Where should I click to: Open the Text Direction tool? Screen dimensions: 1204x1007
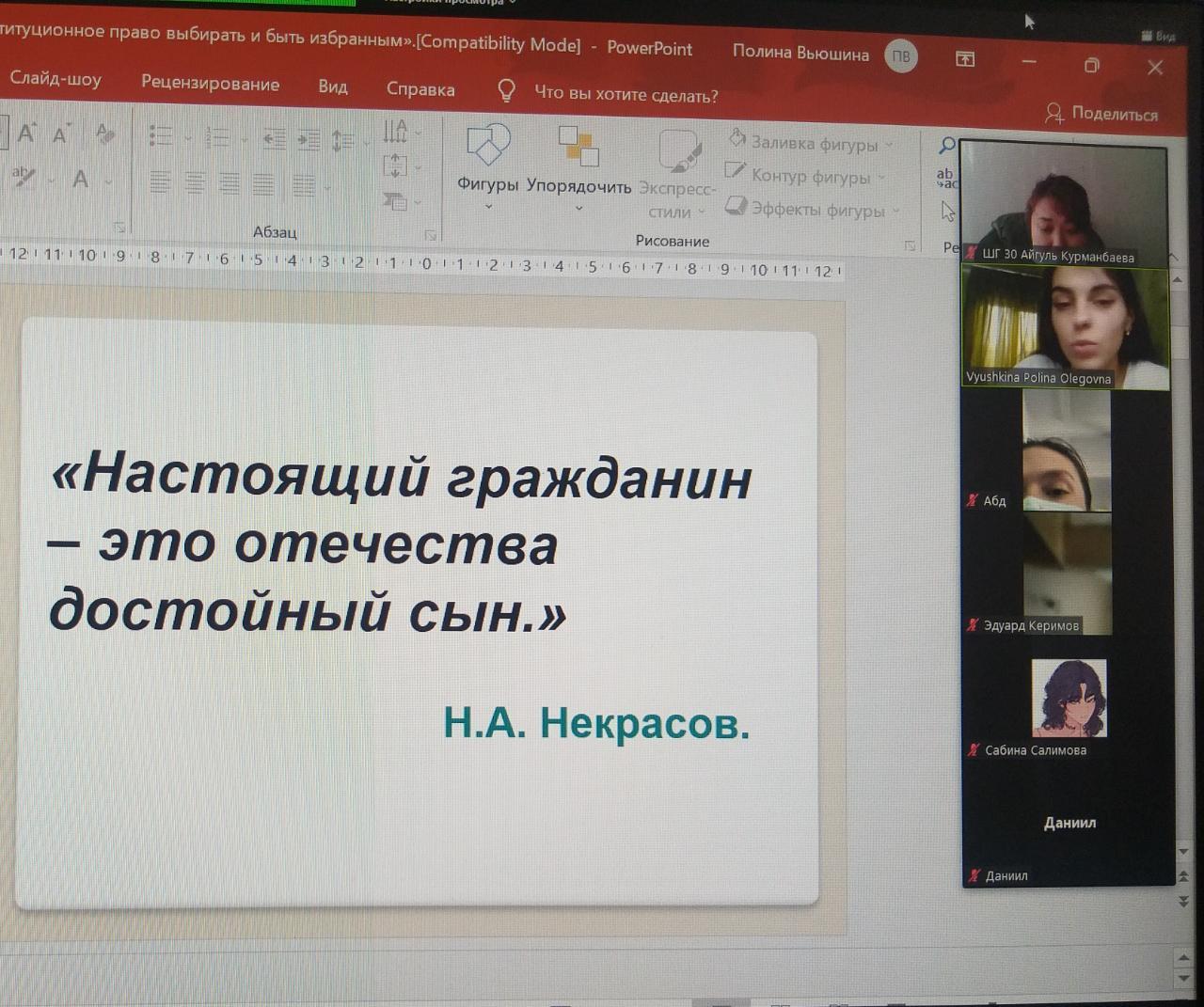click(x=396, y=132)
